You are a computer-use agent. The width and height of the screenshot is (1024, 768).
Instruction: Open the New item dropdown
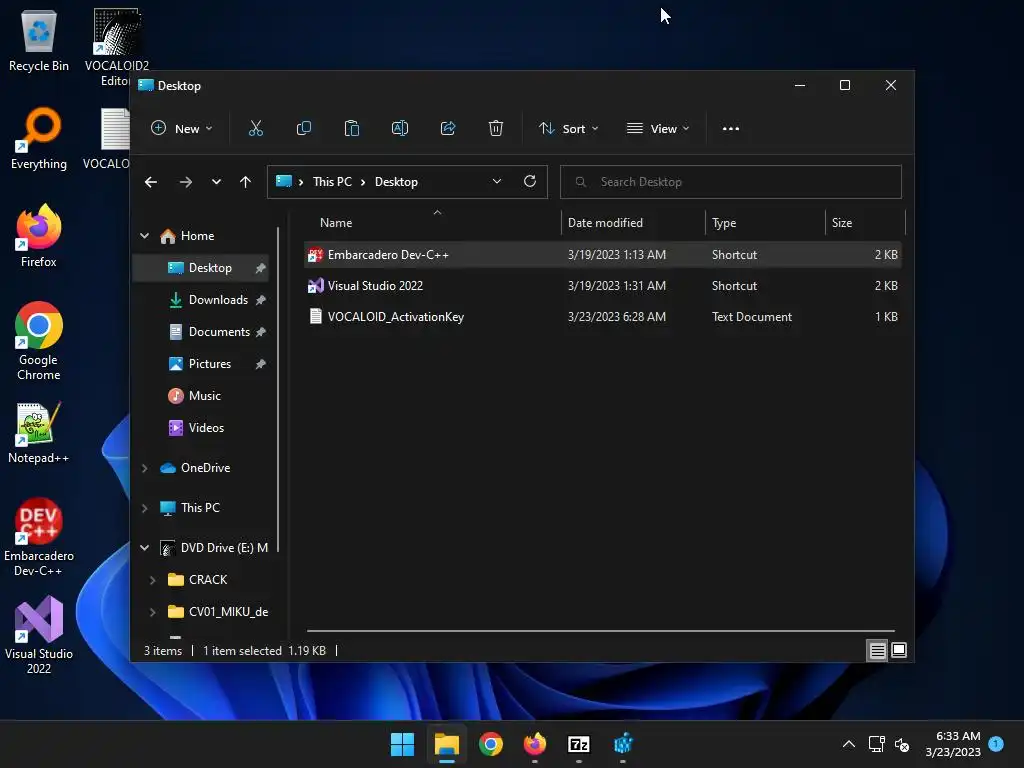pyautogui.click(x=182, y=129)
